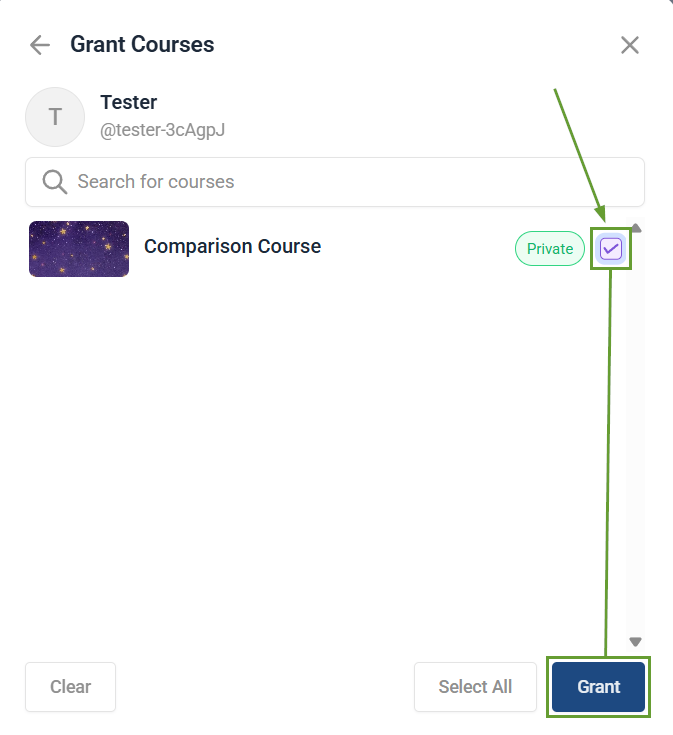Click the Tester avatar circle
The height and width of the screenshot is (735, 673).
[55, 117]
